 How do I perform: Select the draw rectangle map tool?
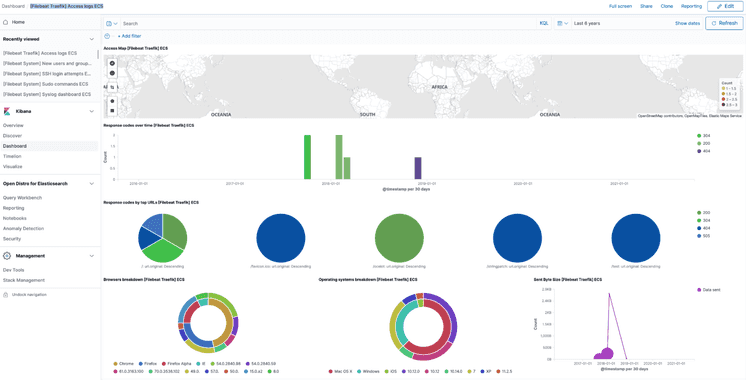coord(112,110)
